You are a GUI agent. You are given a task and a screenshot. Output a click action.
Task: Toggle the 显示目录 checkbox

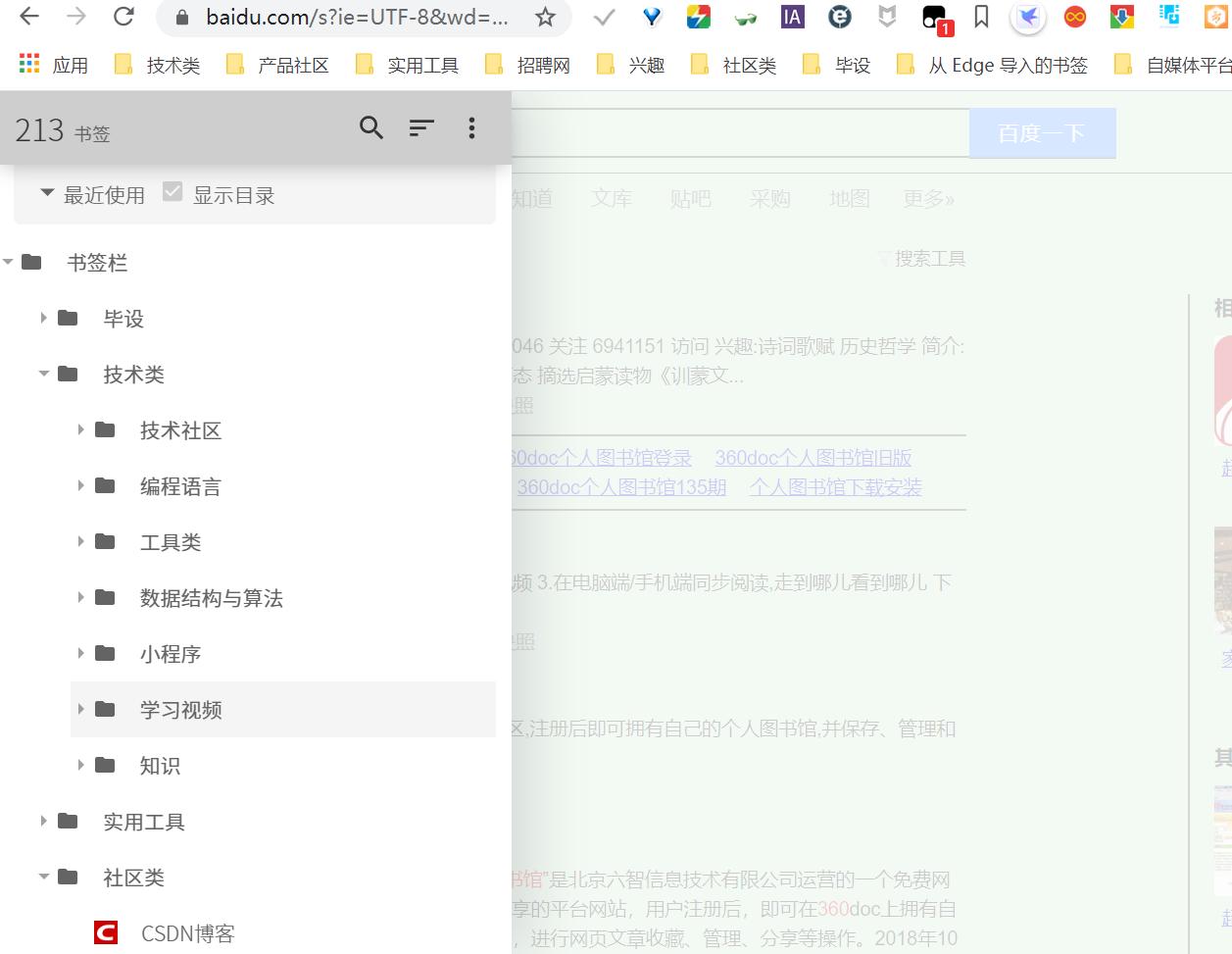pyautogui.click(x=173, y=193)
